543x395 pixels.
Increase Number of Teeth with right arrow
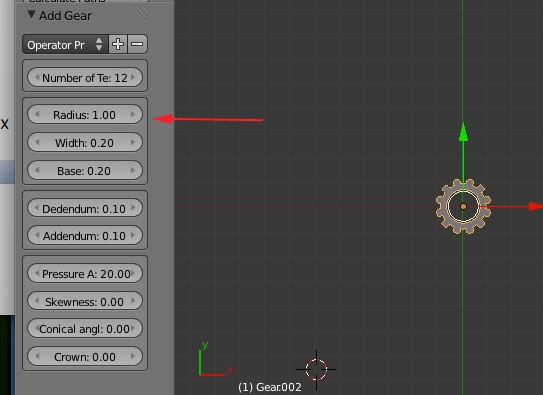pyautogui.click(x=133, y=78)
